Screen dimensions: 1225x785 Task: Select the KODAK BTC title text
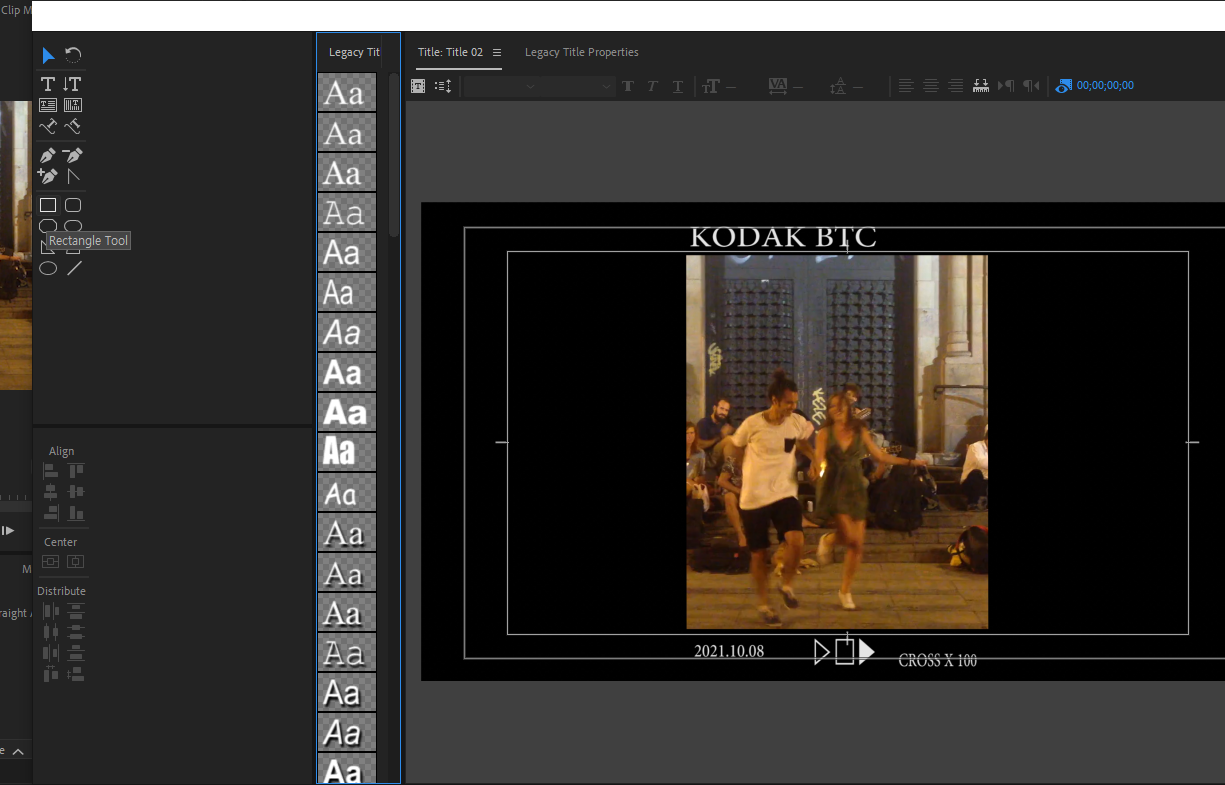click(x=783, y=238)
